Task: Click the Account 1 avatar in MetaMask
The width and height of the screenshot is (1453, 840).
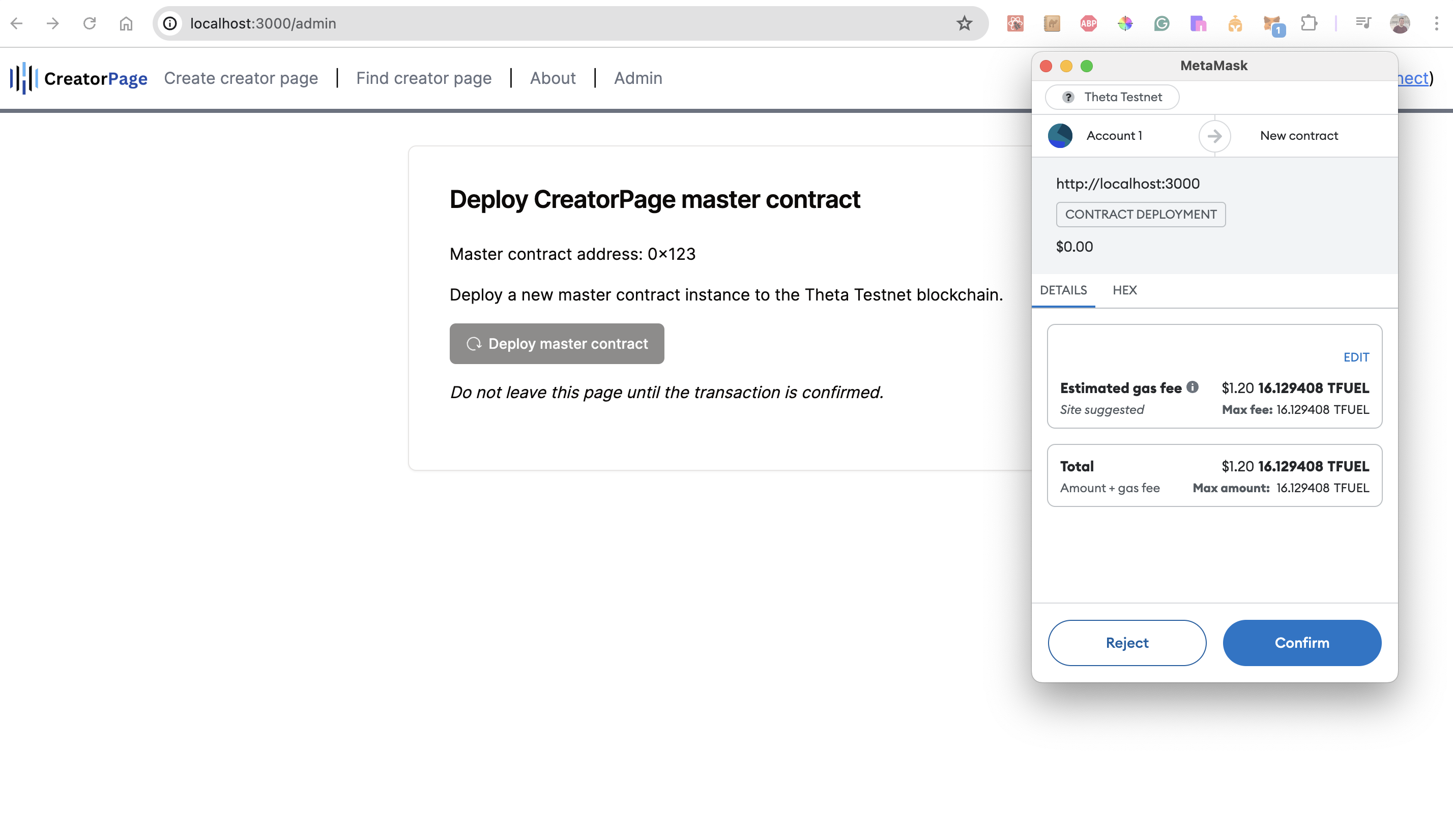Action: click(1060, 136)
